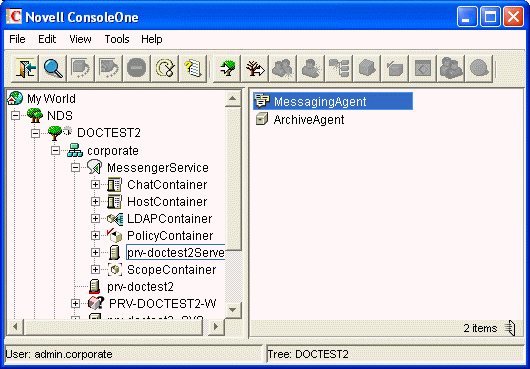Click the green tree NDS Authenticate icon

pyautogui.click(x=227, y=69)
